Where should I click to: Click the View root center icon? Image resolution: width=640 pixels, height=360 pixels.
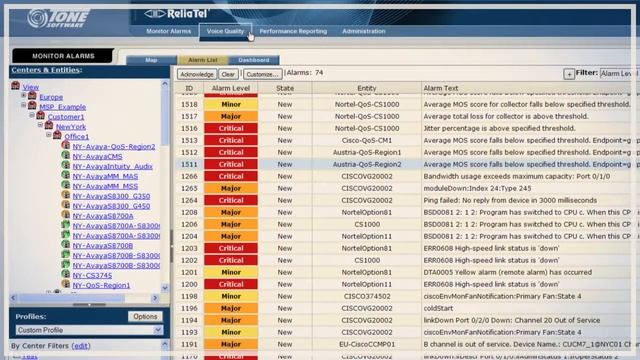point(16,85)
